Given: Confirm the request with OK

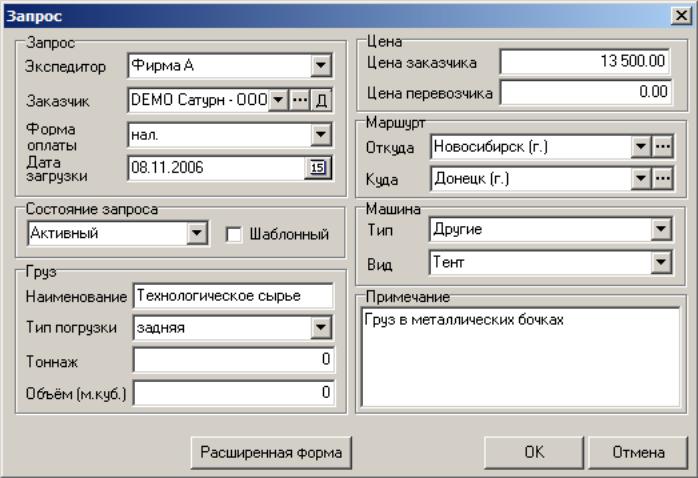Looking at the screenshot, I should pyautogui.click(x=534, y=453).
